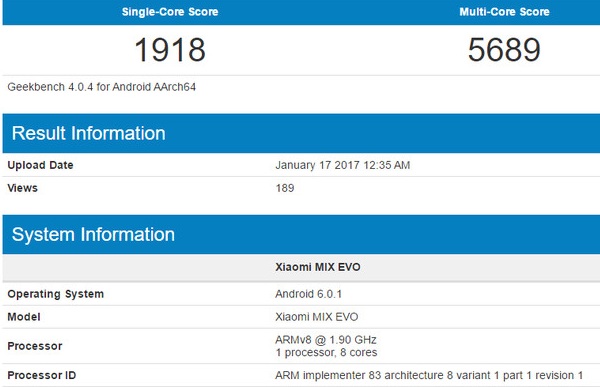Click the Model label
This screenshot has height=387, width=600.
coord(24,317)
